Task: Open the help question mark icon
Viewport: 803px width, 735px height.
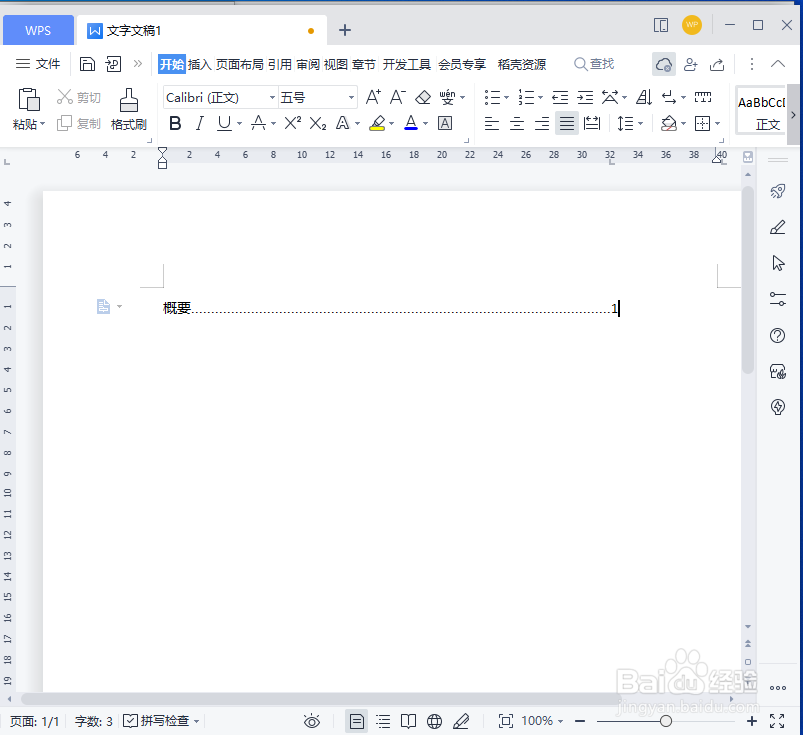Action: click(777, 335)
